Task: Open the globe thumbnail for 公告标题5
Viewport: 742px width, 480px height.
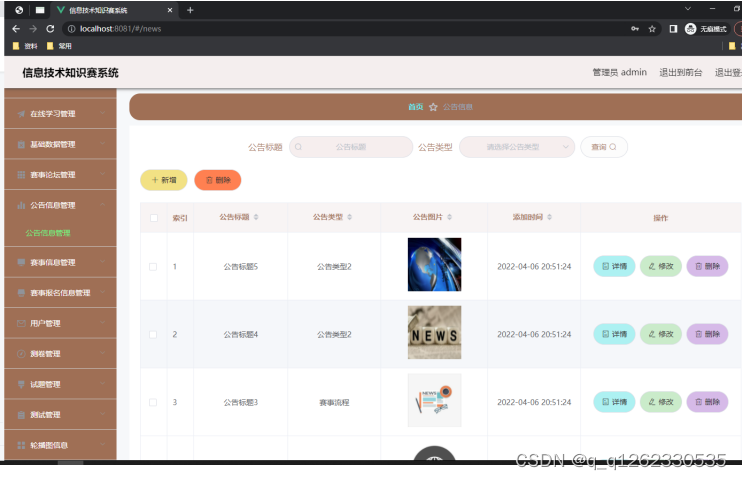Action: (434, 264)
